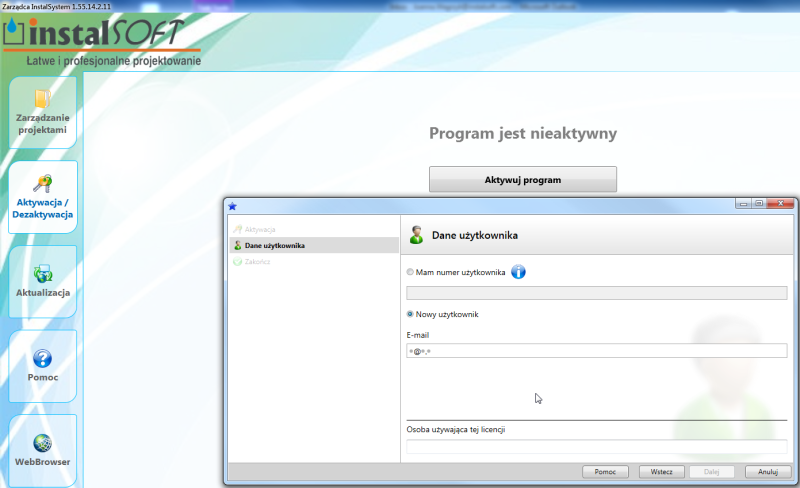Select 'Dane użytkownika' step in wizard list
Screen dimensions: 800x488
pyautogui.click(x=314, y=245)
